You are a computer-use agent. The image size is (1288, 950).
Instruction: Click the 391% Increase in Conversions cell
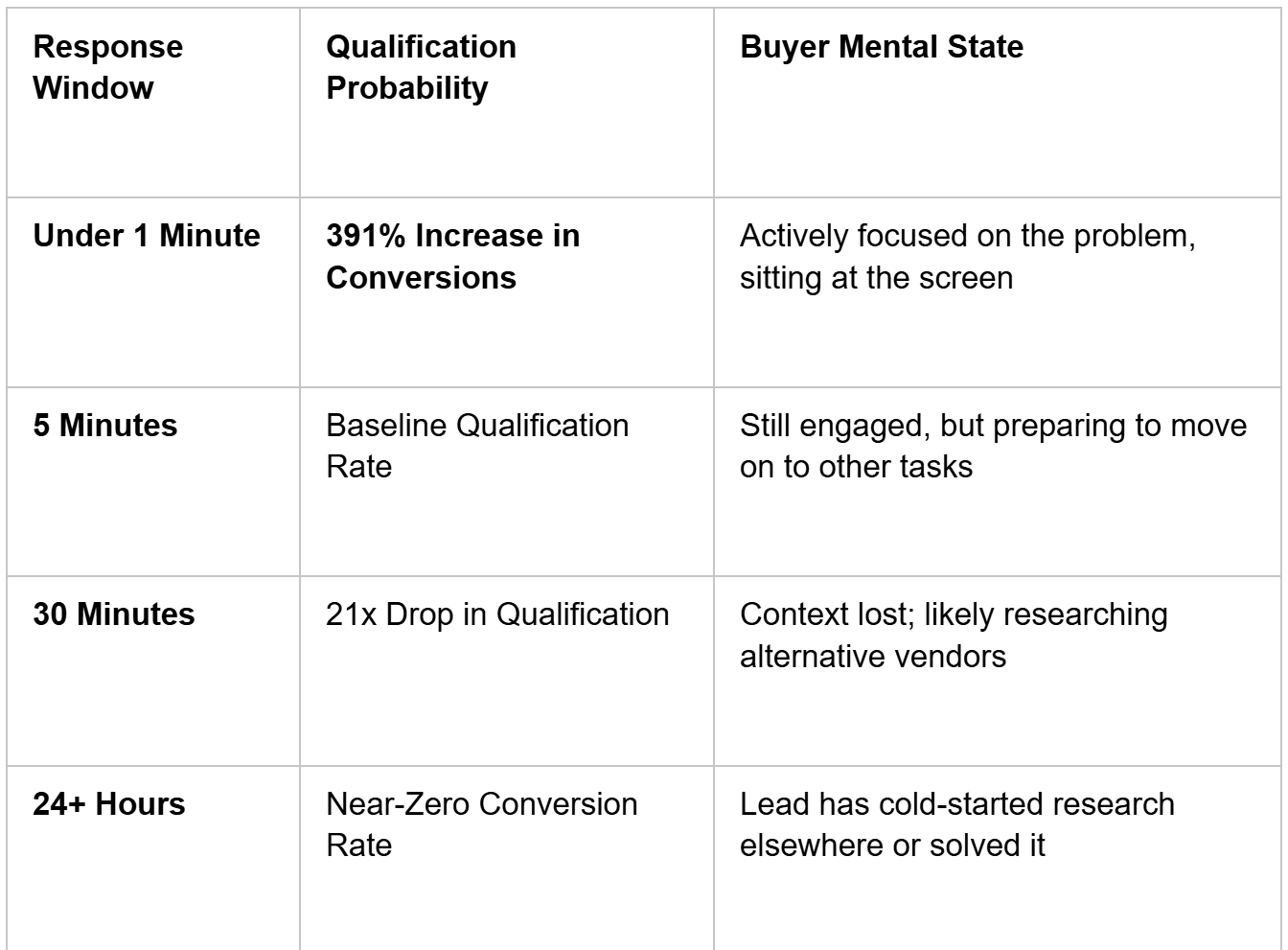452,256
